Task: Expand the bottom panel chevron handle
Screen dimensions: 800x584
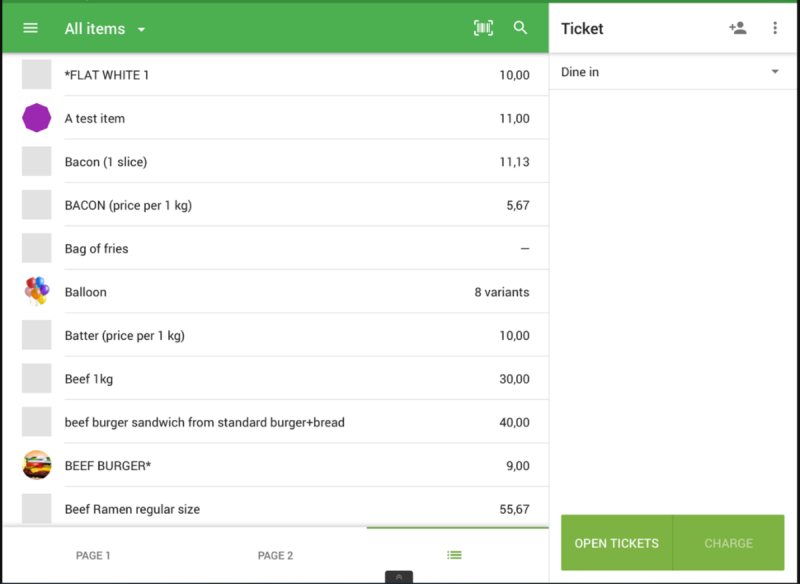Action: coord(398,577)
